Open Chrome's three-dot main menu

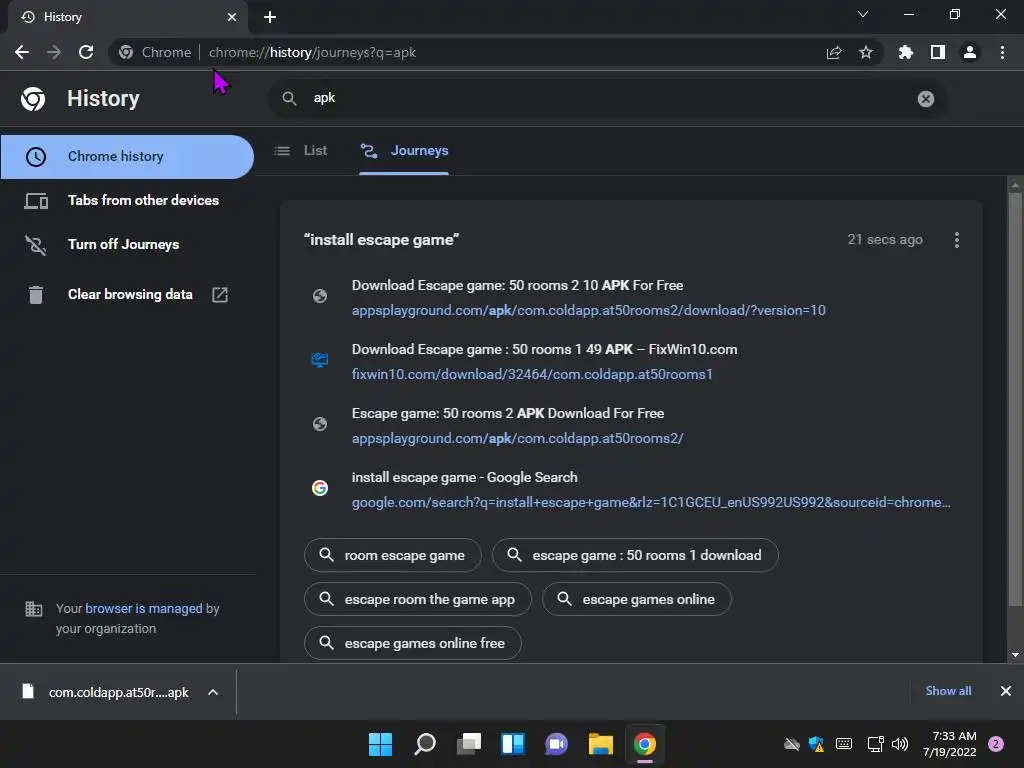(1002, 52)
